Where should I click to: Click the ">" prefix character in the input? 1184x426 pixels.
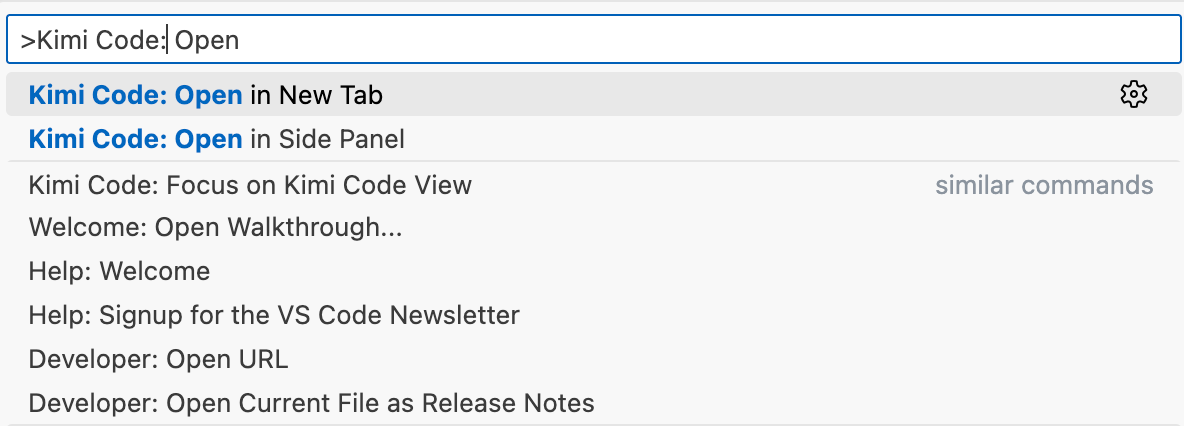click(27, 41)
